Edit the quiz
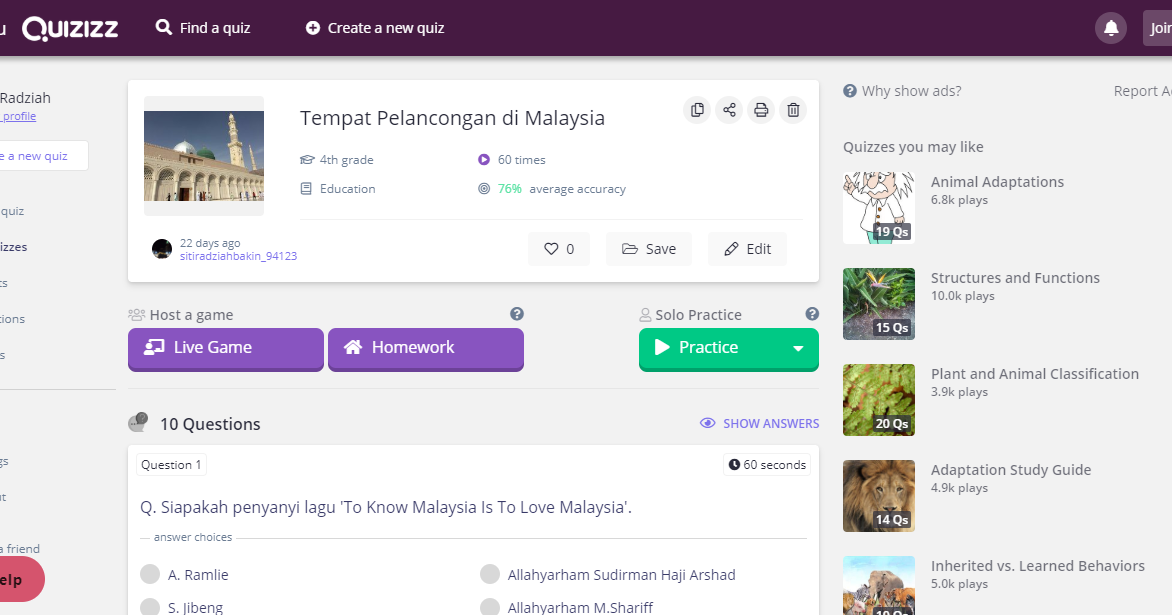The image size is (1172, 615). tap(747, 249)
